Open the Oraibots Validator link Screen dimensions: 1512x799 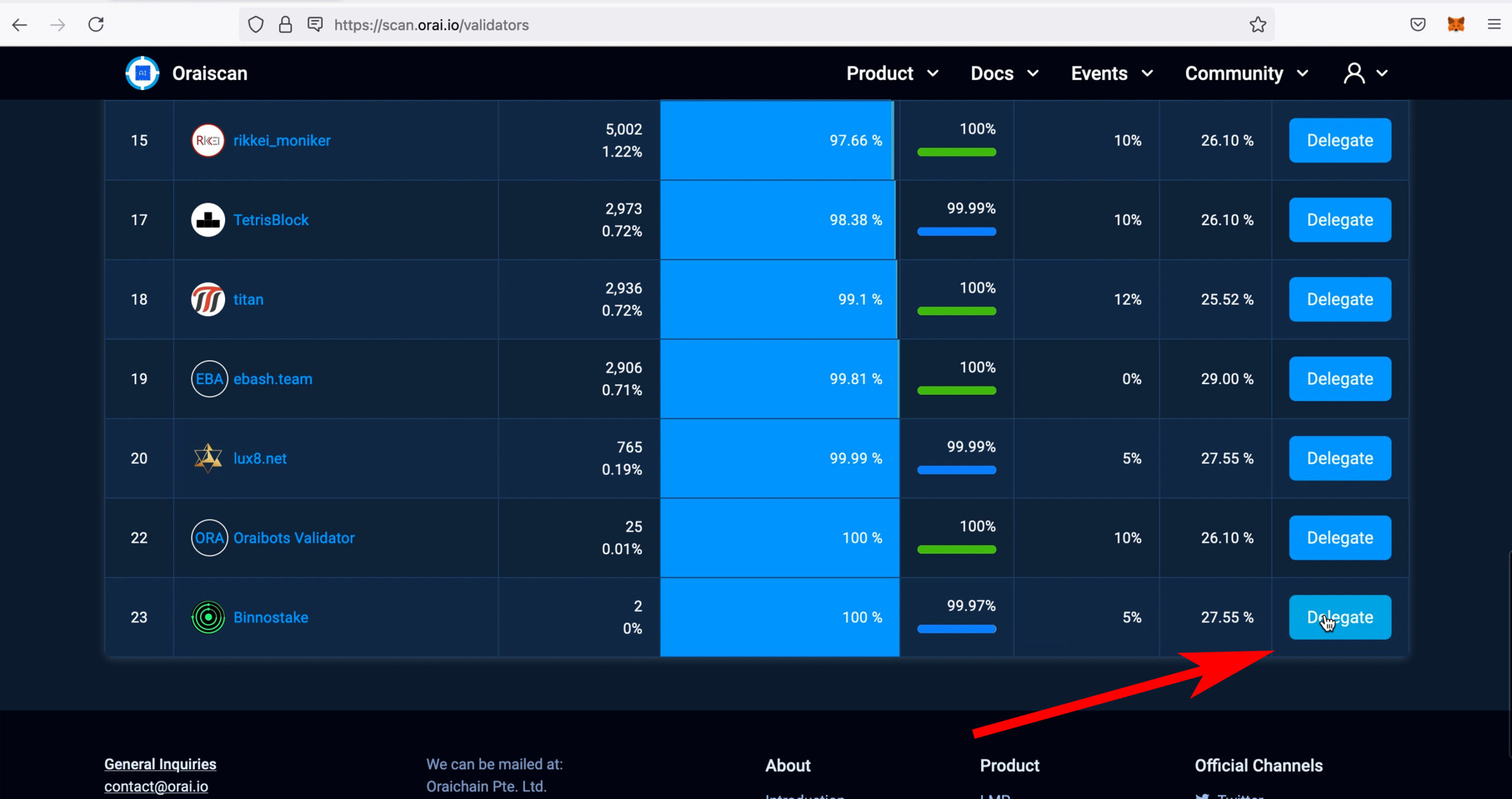(x=294, y=538)
